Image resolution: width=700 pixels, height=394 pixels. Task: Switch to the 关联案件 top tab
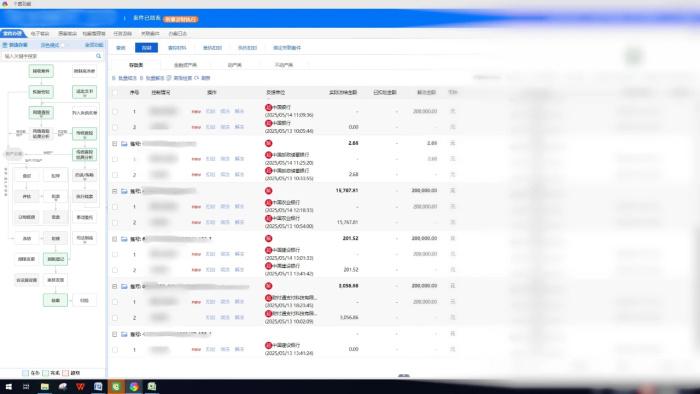point(150,33)
